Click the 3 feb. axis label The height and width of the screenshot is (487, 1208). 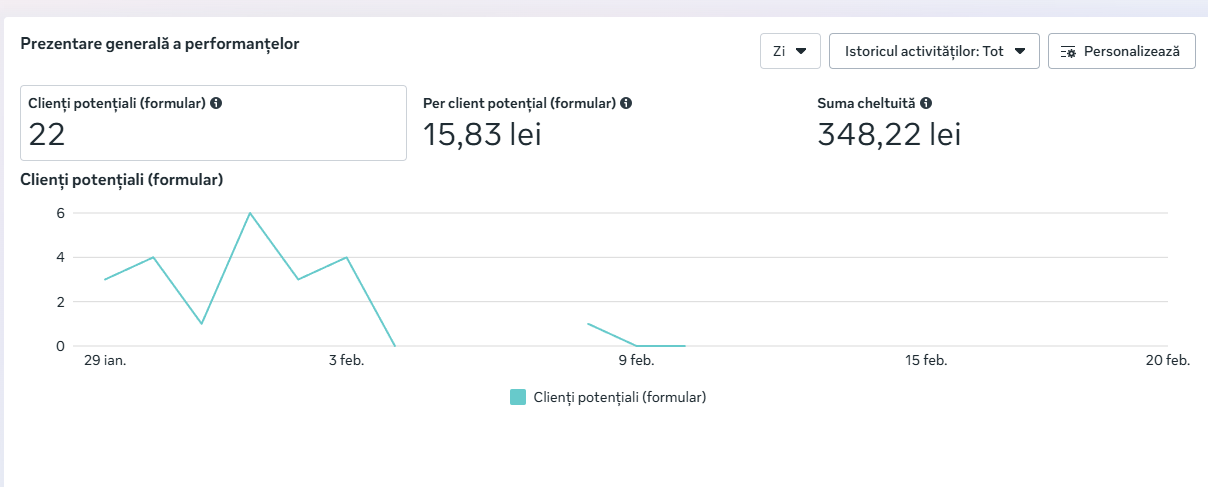[x=346, y=360]
